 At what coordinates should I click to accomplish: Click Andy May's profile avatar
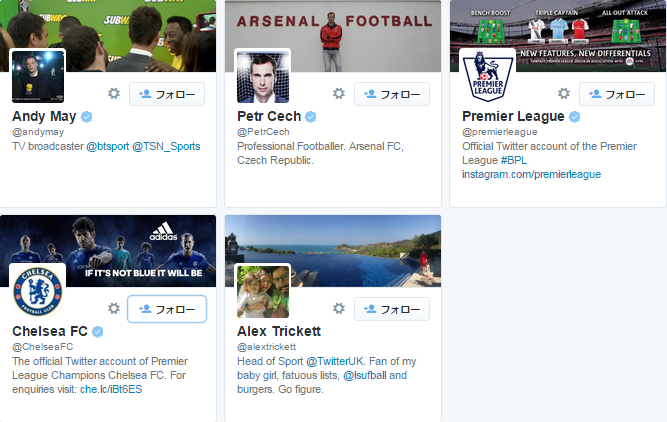(x=38, y=76)
